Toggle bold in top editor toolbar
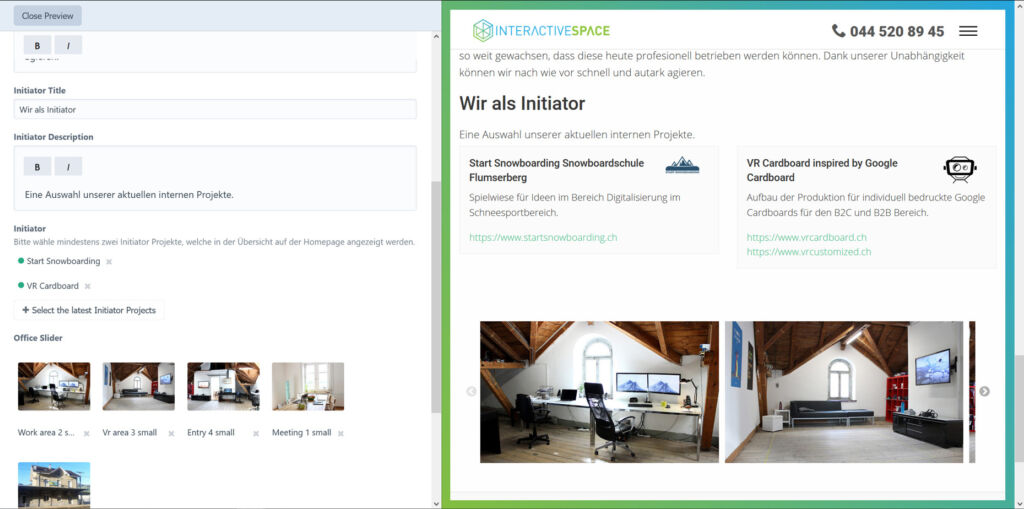1024x509 pixels. [37, 45]
